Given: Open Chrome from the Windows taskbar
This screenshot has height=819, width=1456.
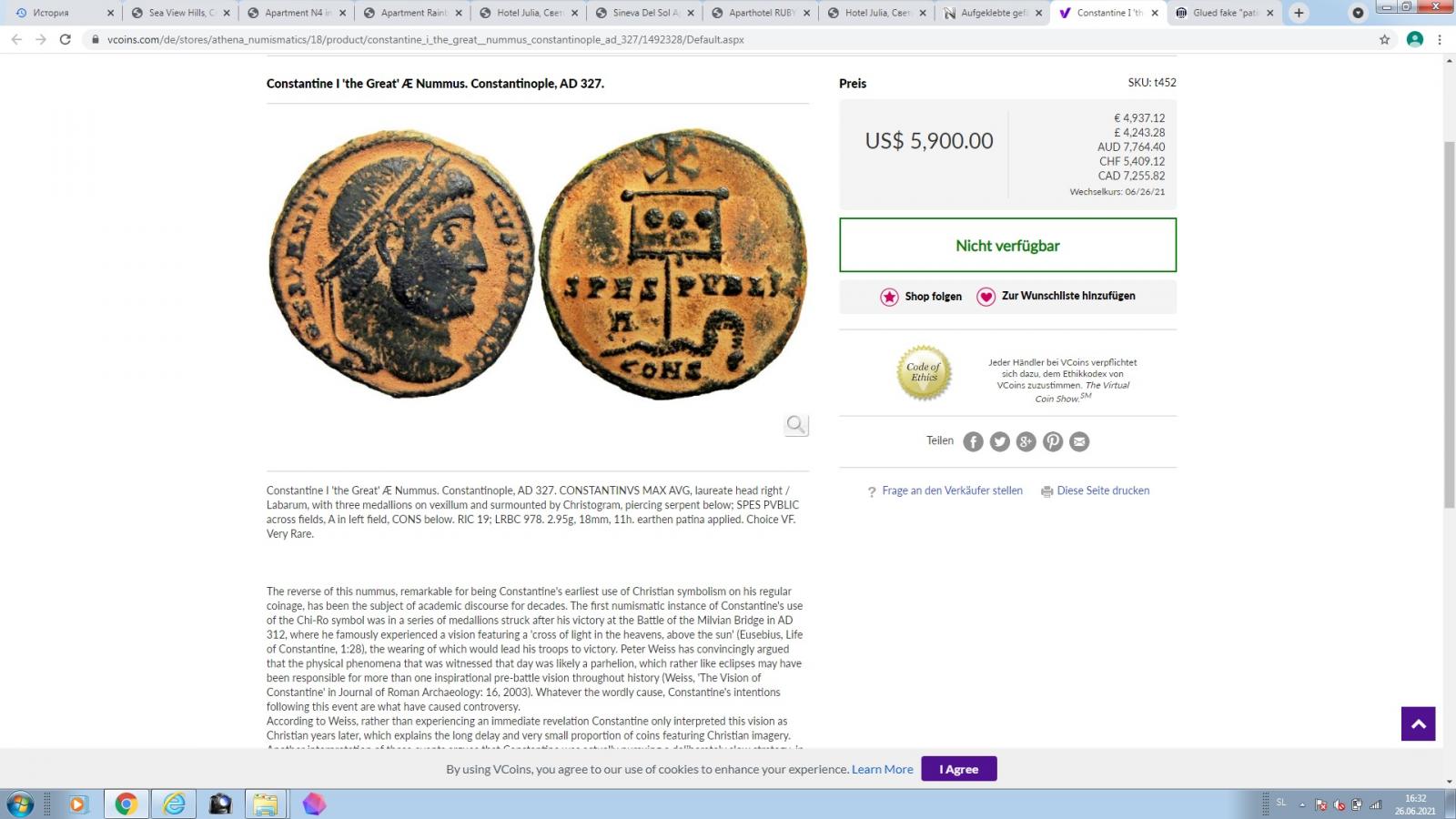Looking at the screenshot, I should point(126,804).
